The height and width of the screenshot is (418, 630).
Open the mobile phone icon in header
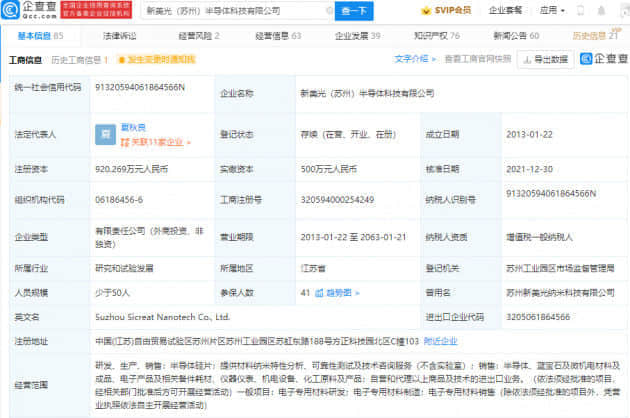coord(580,10)
